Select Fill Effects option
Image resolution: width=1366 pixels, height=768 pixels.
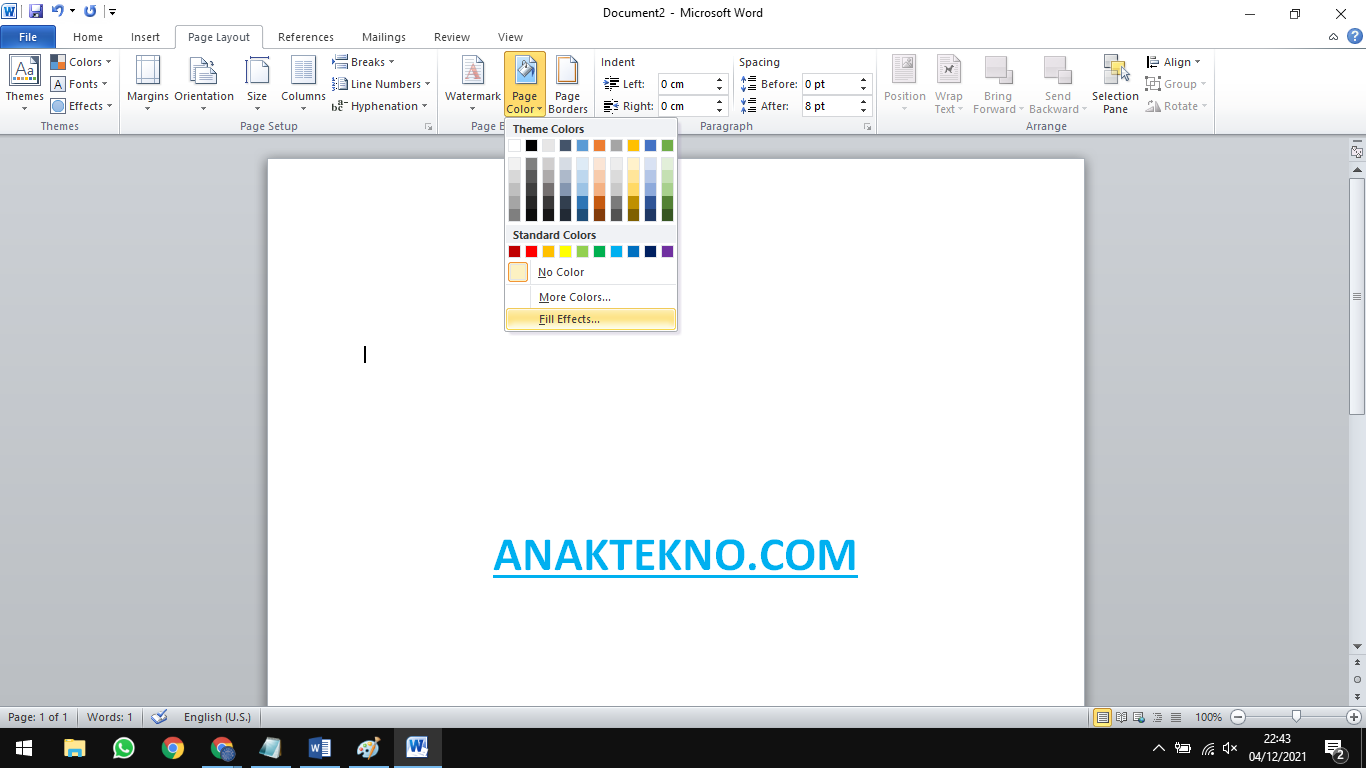591,319
